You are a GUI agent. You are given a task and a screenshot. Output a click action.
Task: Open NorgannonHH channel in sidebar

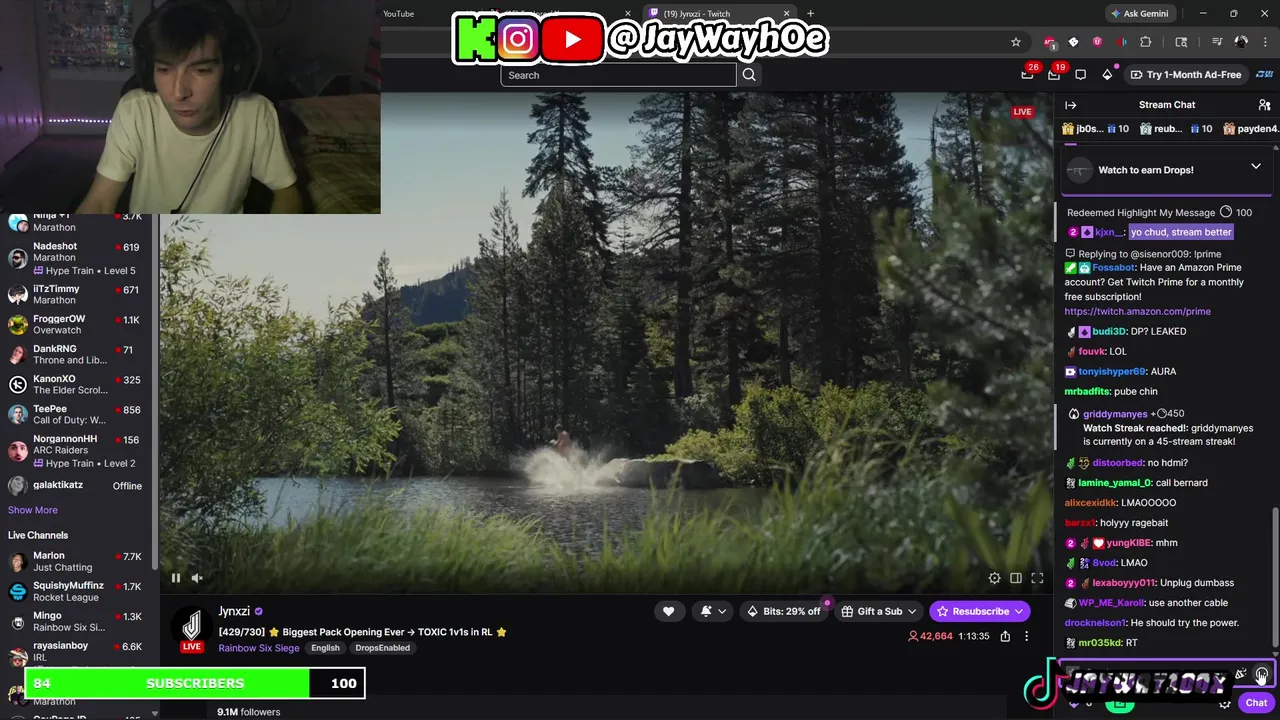[76, 450]
